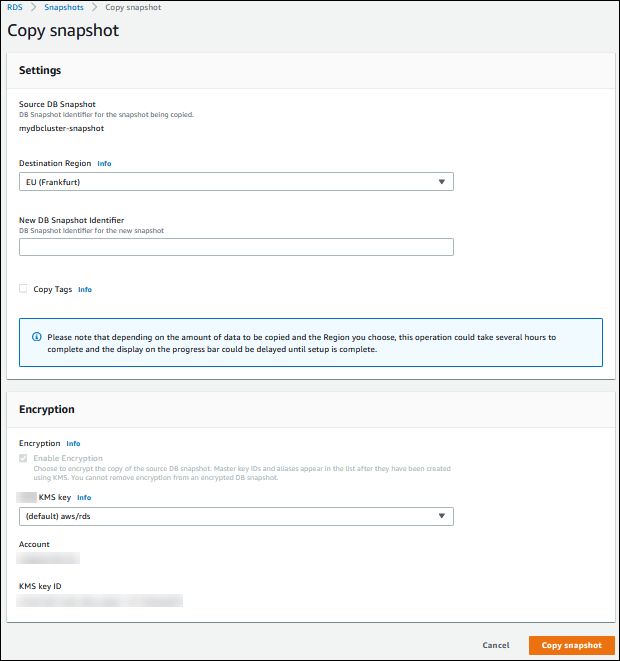Click the info circle icon in the notice banner
The image size is (620, 661).
point(36,337)
